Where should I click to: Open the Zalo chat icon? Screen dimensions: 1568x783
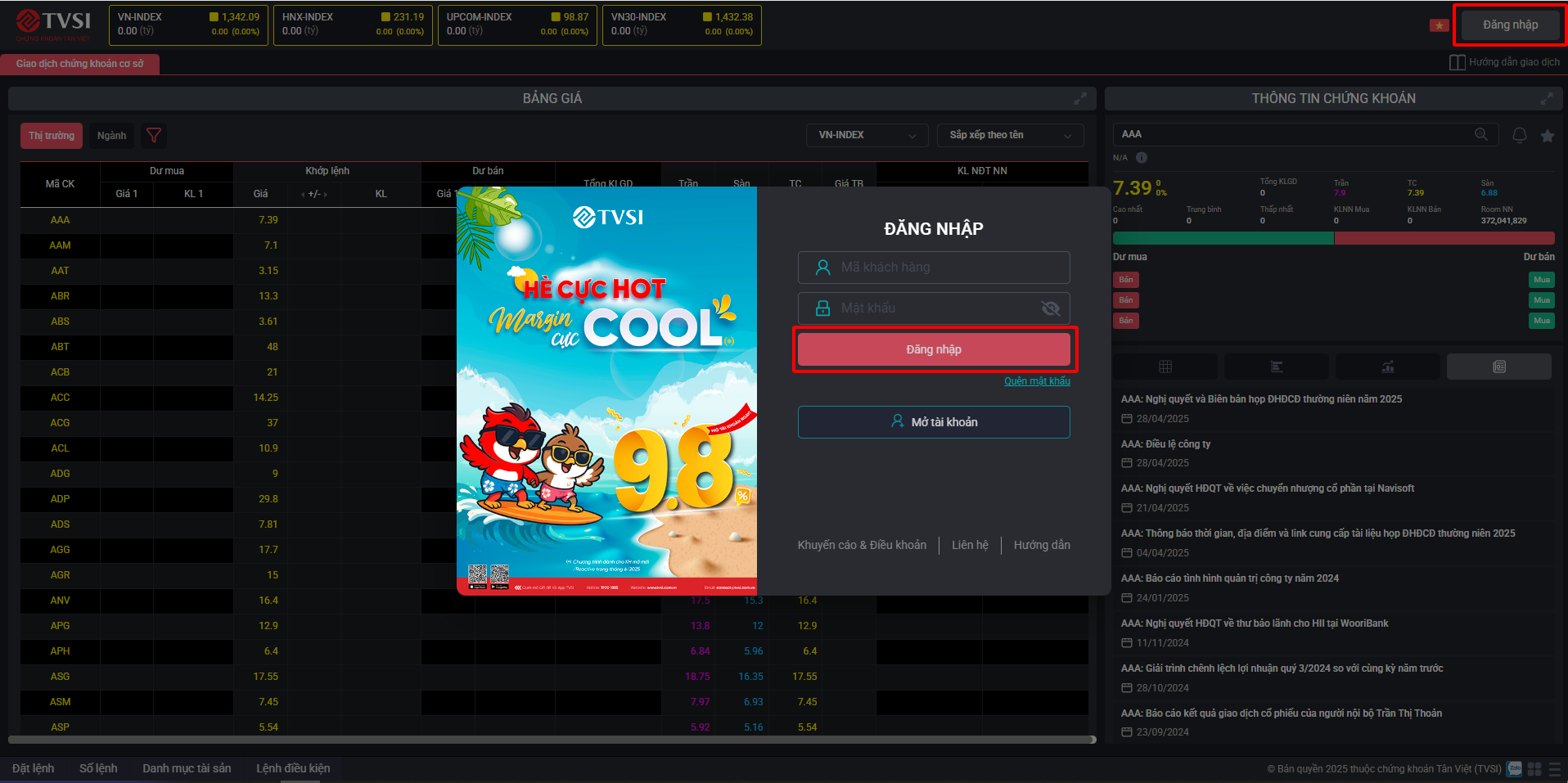pyautogui.click(x=1515, y=768)
